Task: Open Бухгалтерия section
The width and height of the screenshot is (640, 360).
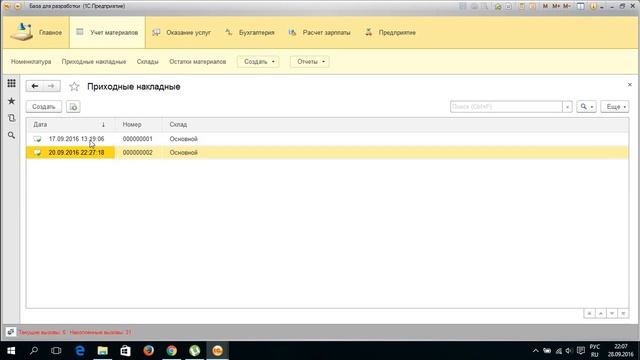Action: 250,32
